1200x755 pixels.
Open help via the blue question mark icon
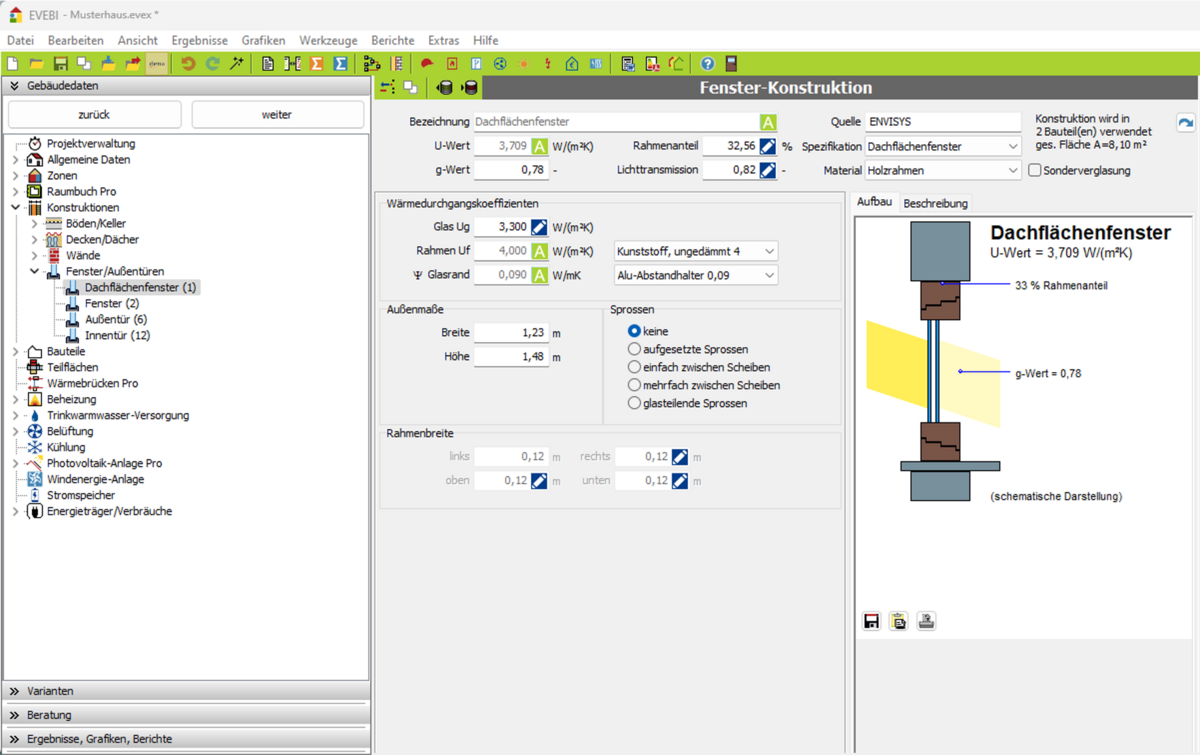[707, 64]
